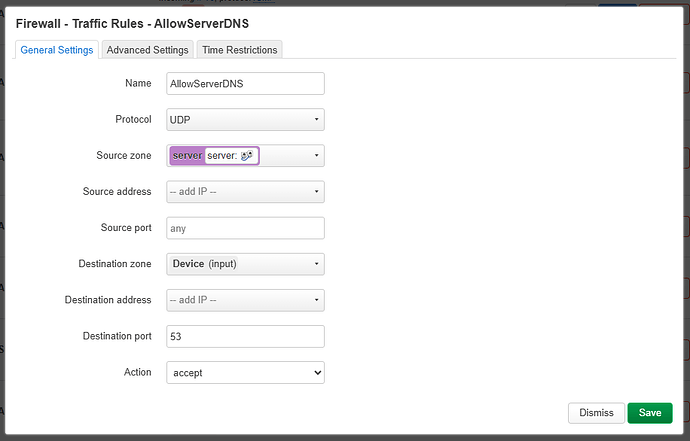690x441 pixels.
Task: Click the Destination port label
Action: pyautogui.click(x=117, y=336)
